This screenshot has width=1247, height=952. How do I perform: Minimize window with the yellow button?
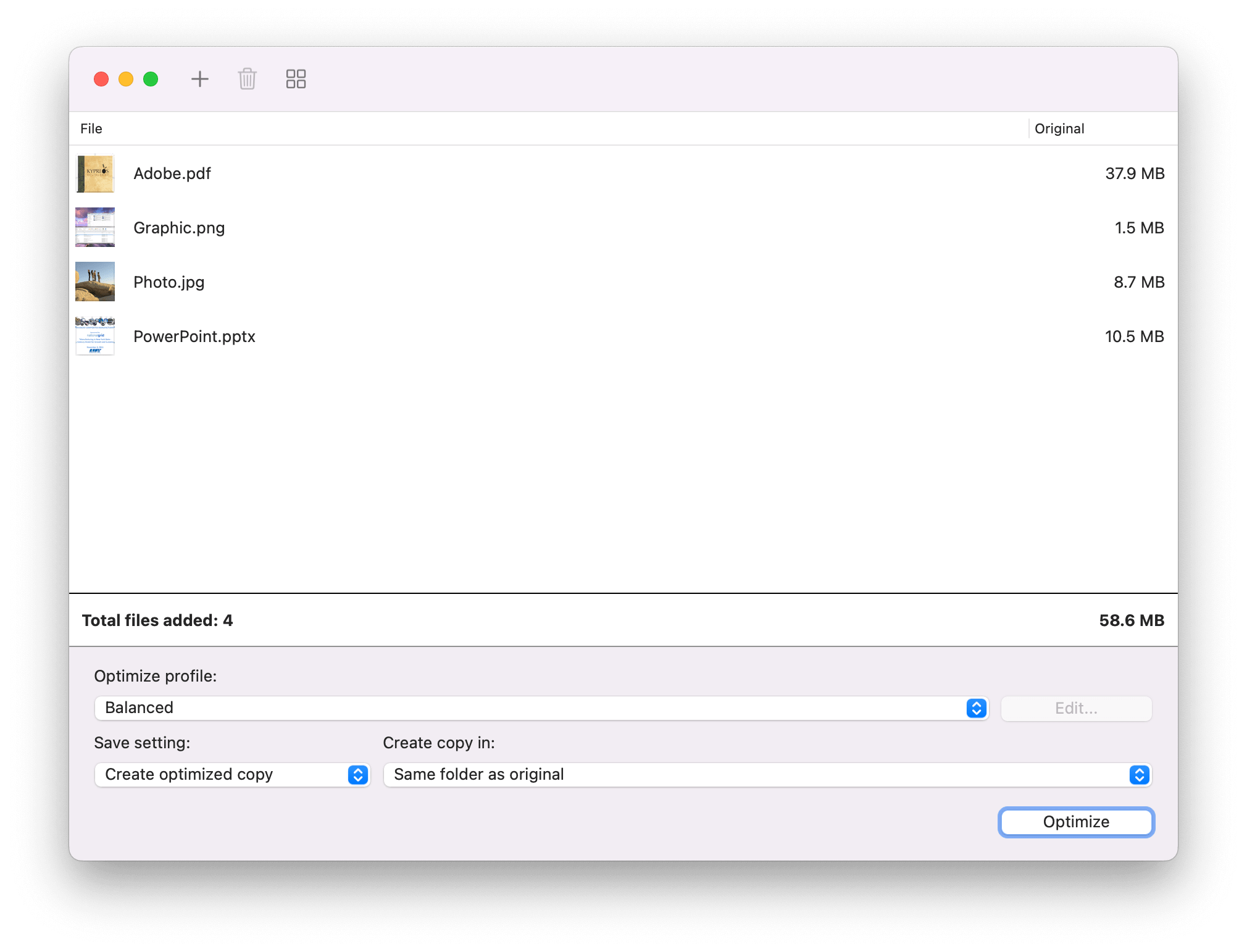tap(126, 79)
